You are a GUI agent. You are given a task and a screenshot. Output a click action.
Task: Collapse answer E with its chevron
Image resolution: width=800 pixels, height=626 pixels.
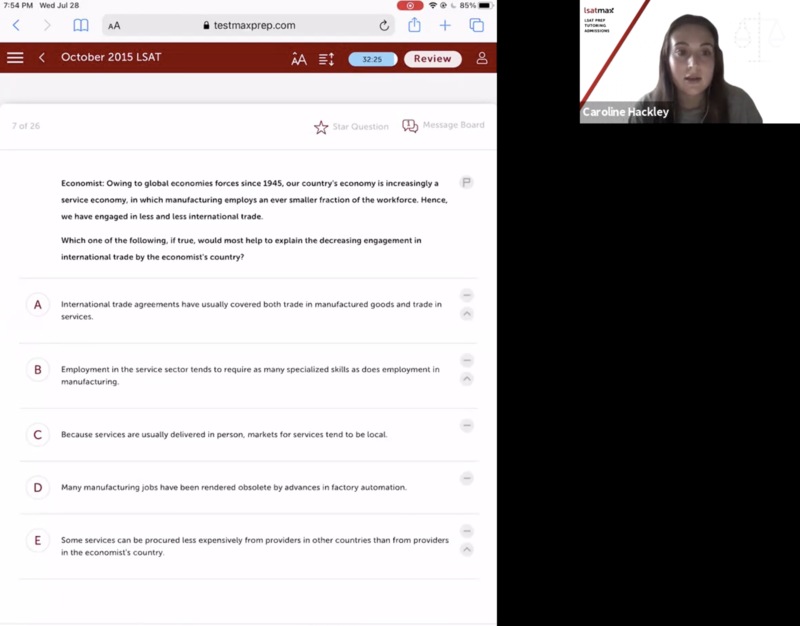pyautogui.click(x=467, y=550)
